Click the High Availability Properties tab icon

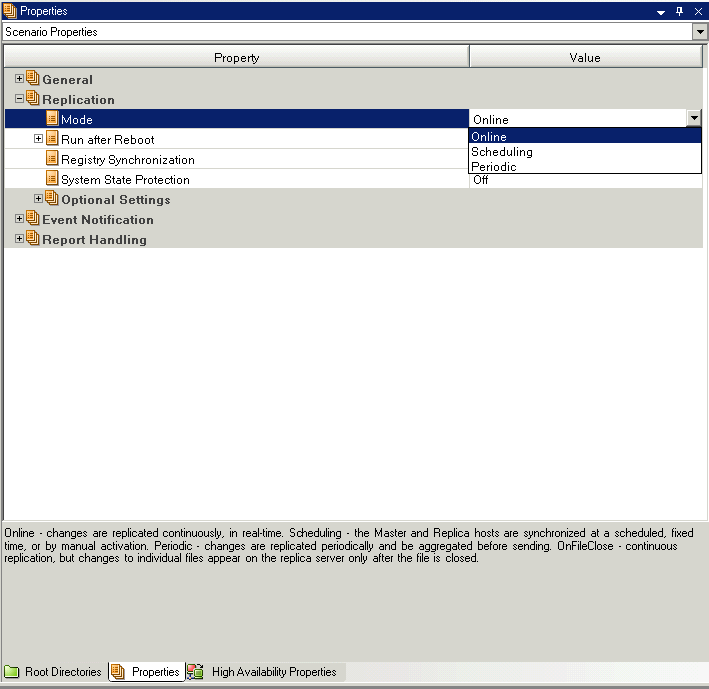pyautogui.click(x=195, y=672)
